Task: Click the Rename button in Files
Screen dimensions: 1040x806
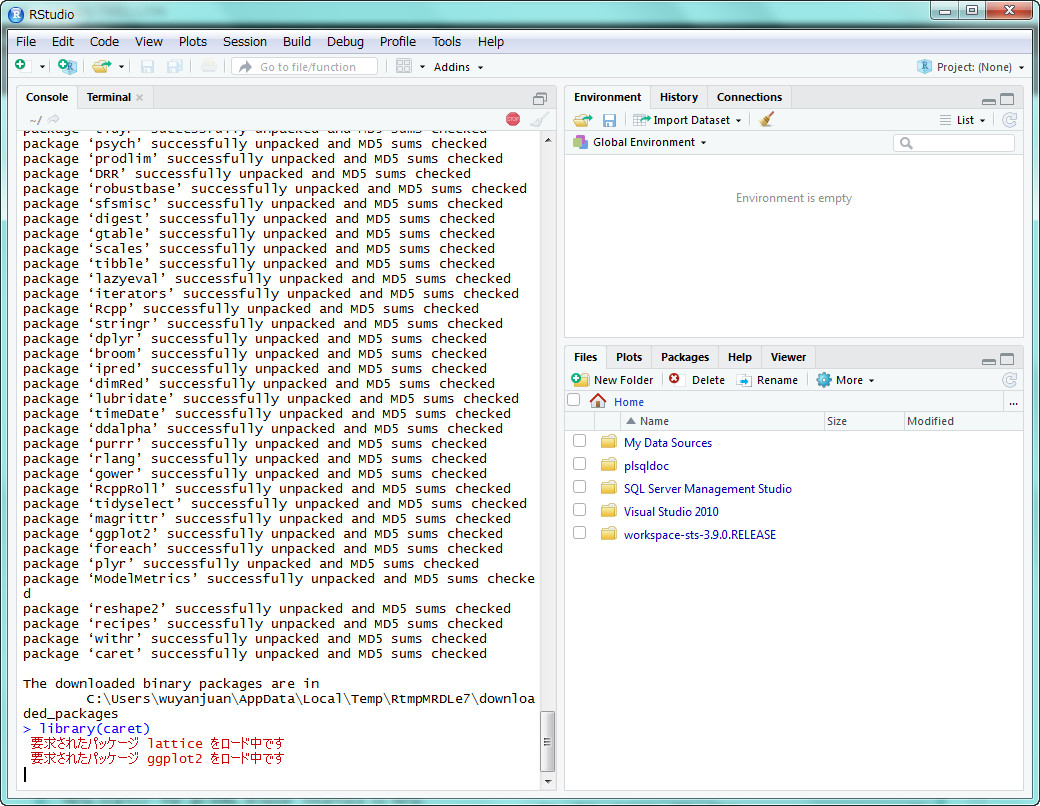Action: [767, 380]
